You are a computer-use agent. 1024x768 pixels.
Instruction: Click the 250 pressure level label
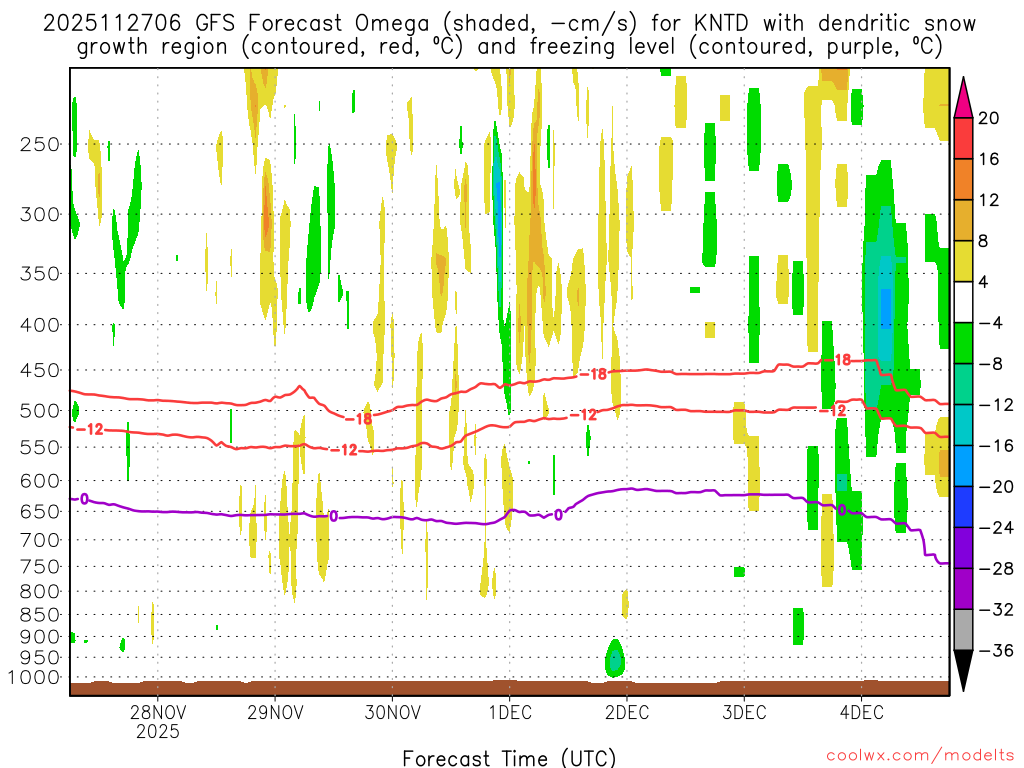tap(40, 144)
